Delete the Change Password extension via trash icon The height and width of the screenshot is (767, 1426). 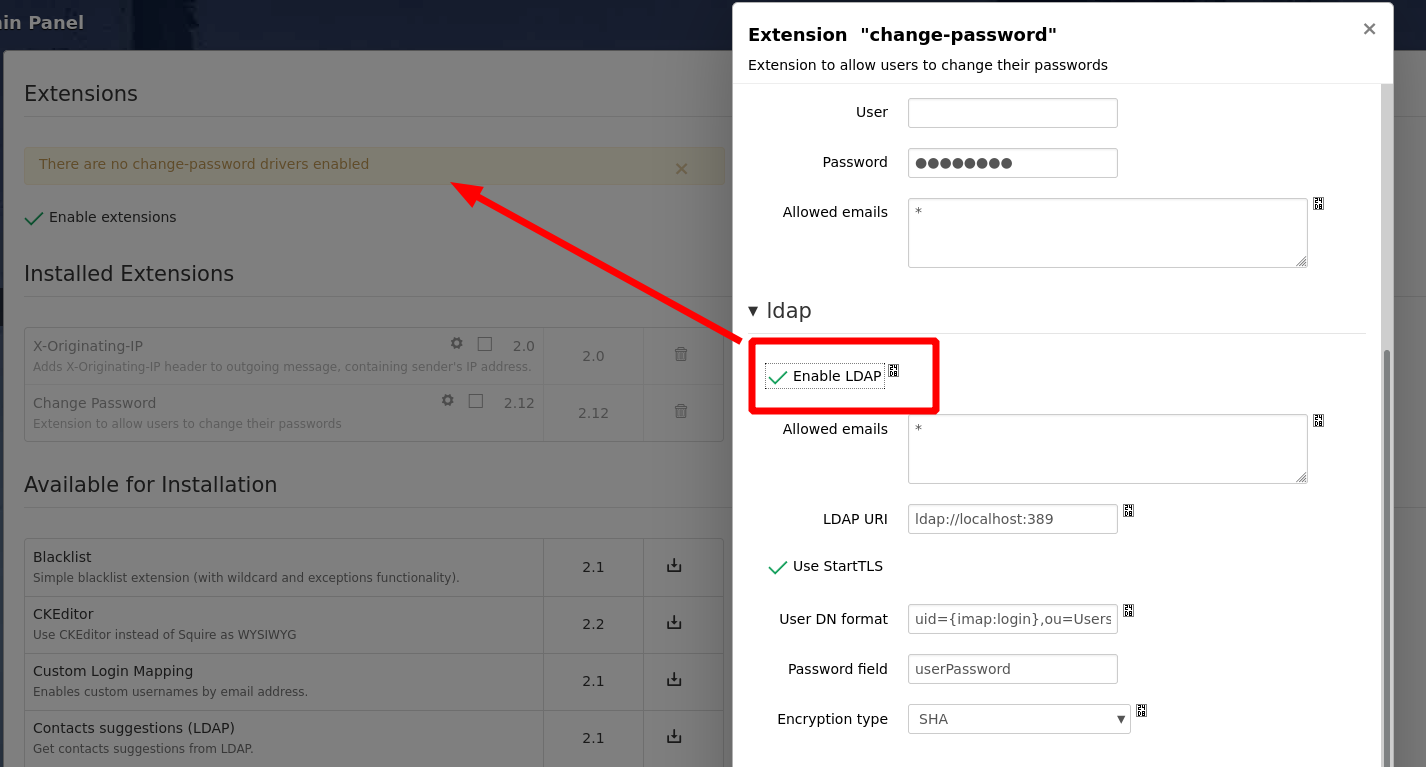click(680, 411)
